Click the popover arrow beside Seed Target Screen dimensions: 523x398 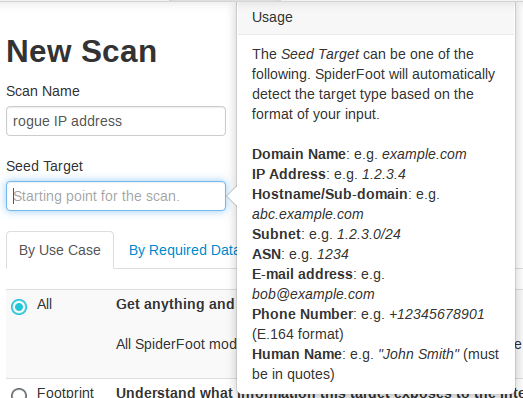232,196
